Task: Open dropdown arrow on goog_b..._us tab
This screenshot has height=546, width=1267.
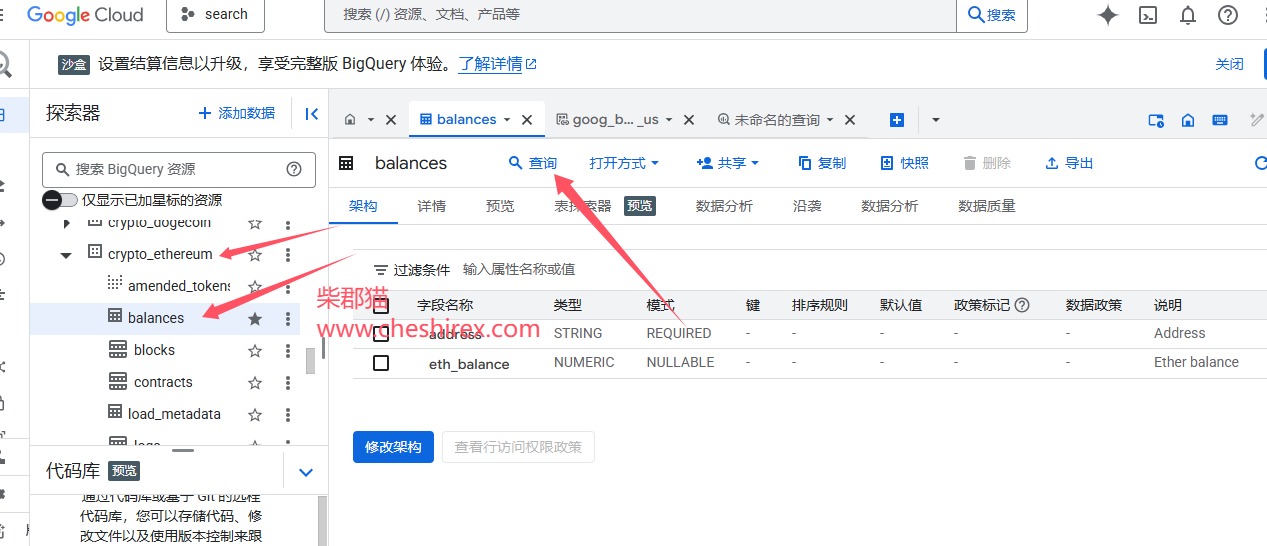Action: [669, 120]
